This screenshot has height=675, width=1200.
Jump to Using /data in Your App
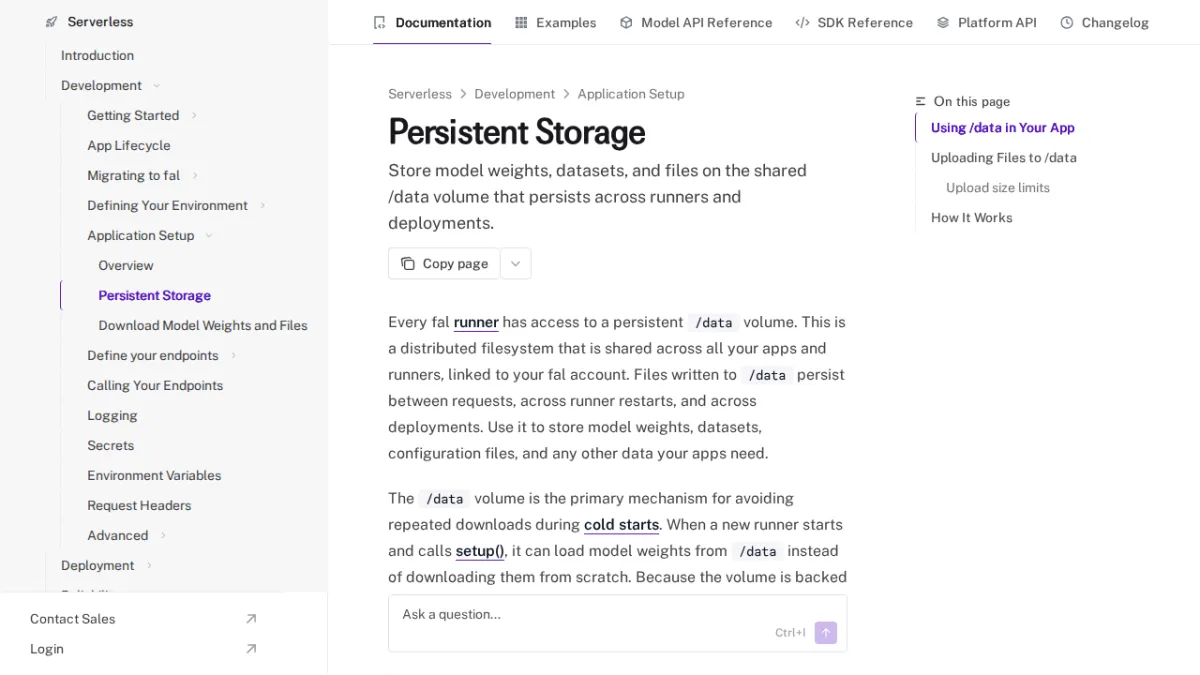(x=1003, y=128)
